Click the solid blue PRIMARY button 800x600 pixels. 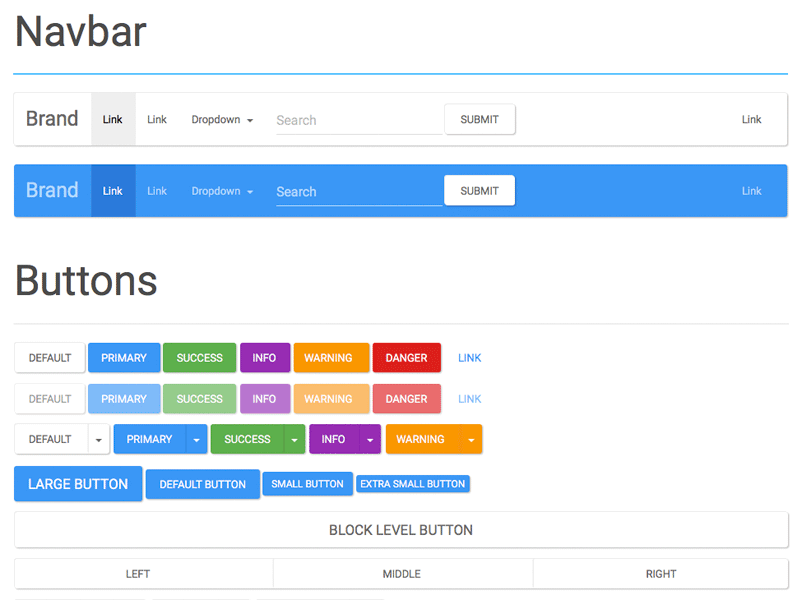124,358
